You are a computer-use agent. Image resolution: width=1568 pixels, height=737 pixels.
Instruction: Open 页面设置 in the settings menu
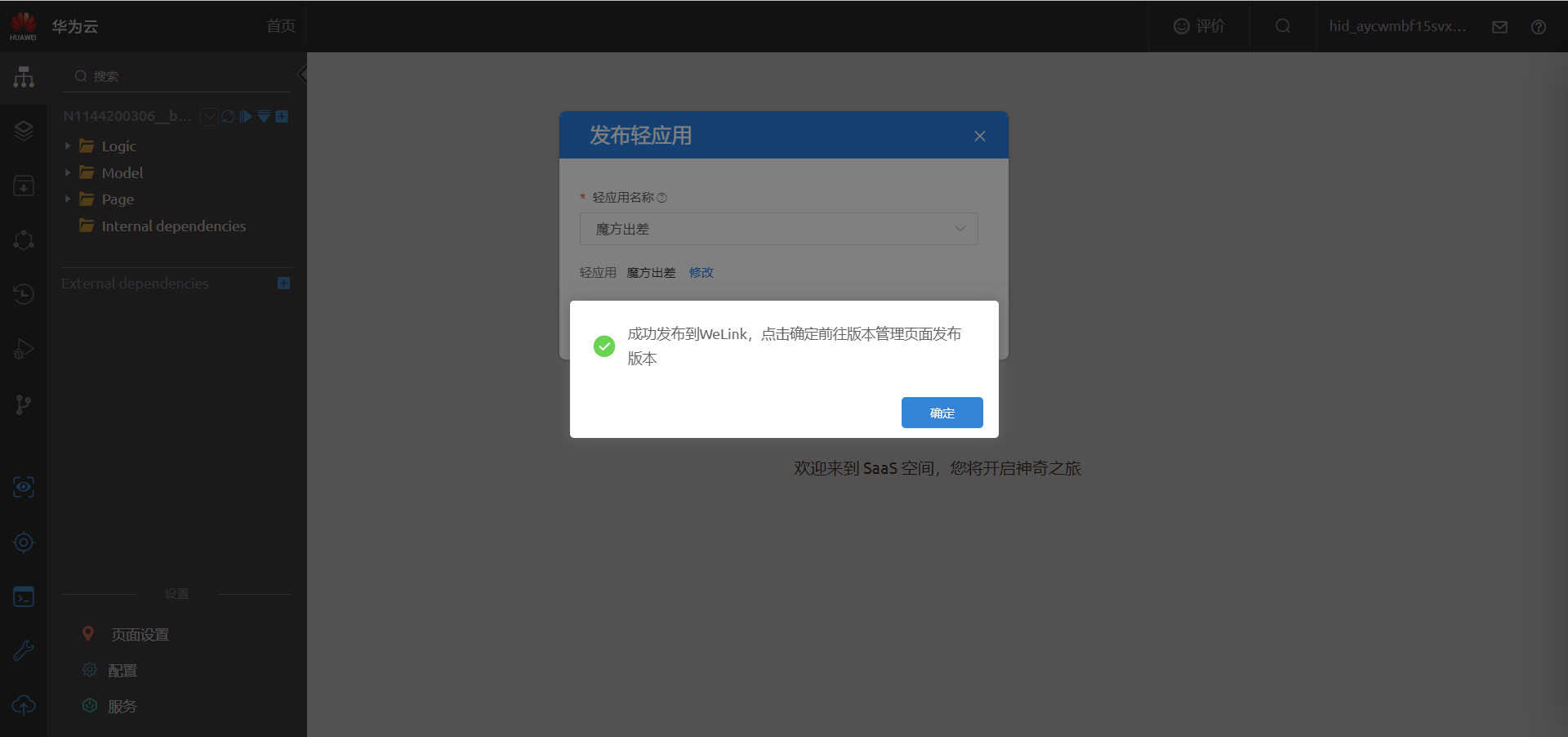point(140,632)
